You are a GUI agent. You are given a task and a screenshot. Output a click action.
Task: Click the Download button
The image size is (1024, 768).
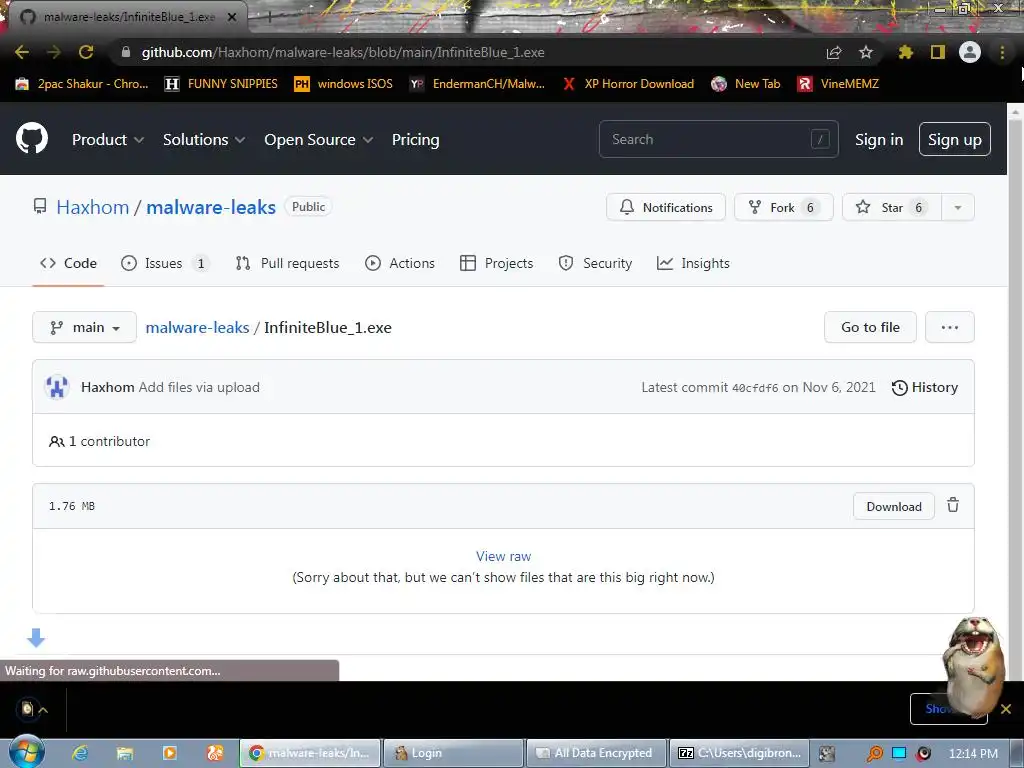pos(893,507)
